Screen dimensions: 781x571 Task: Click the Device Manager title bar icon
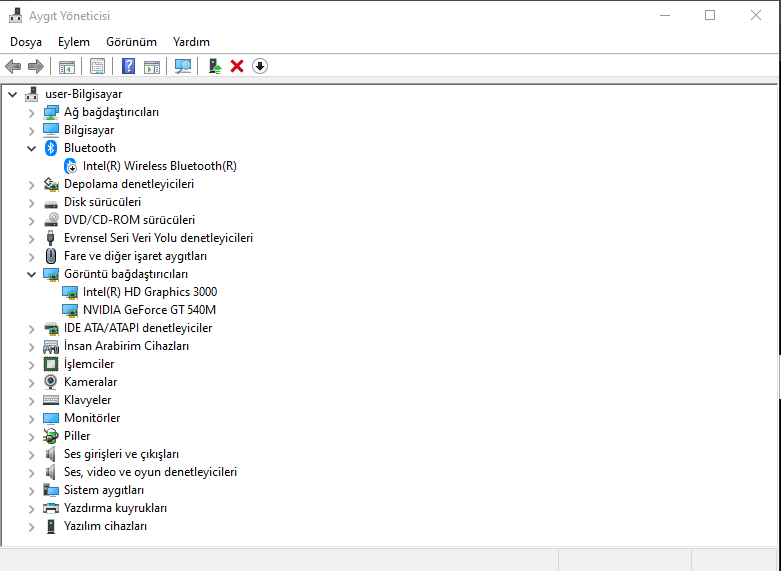15,16
